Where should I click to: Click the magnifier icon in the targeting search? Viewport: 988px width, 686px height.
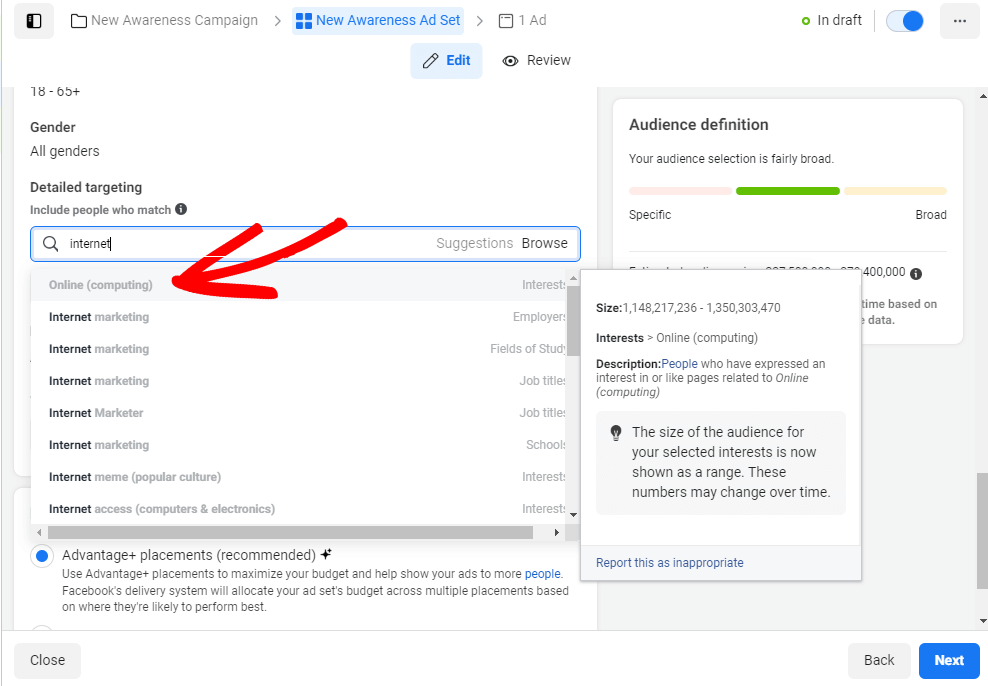click(50, 243)
